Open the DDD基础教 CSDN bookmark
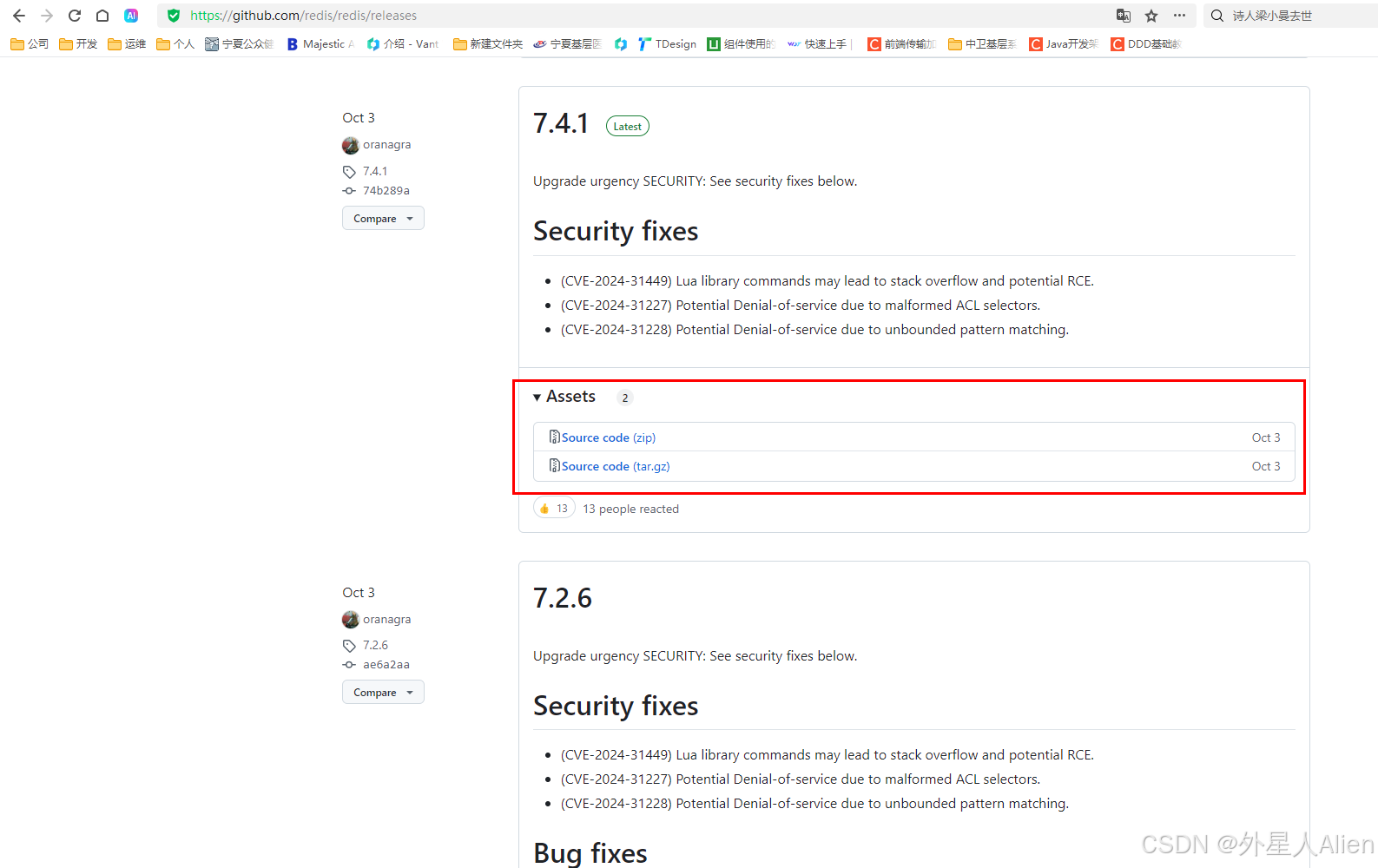Viewport: 1378px width, 868px height. (1146, 43)
